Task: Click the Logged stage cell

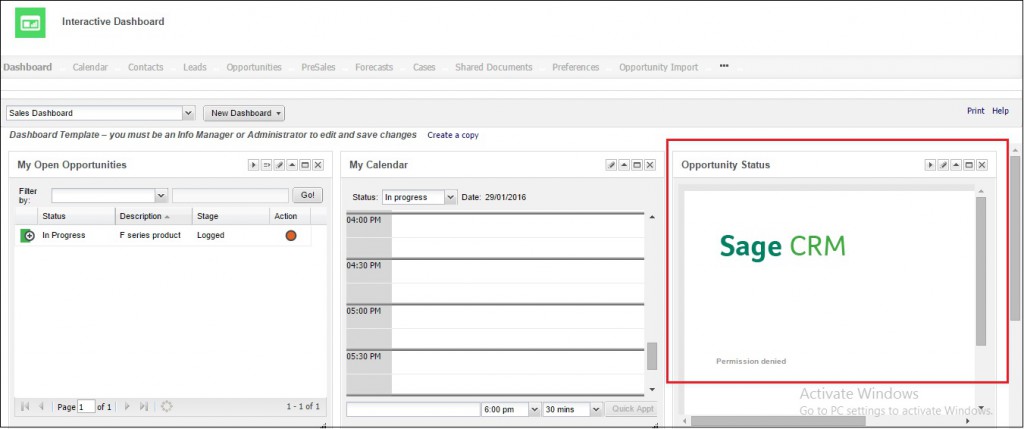Action: coord(210,235)
